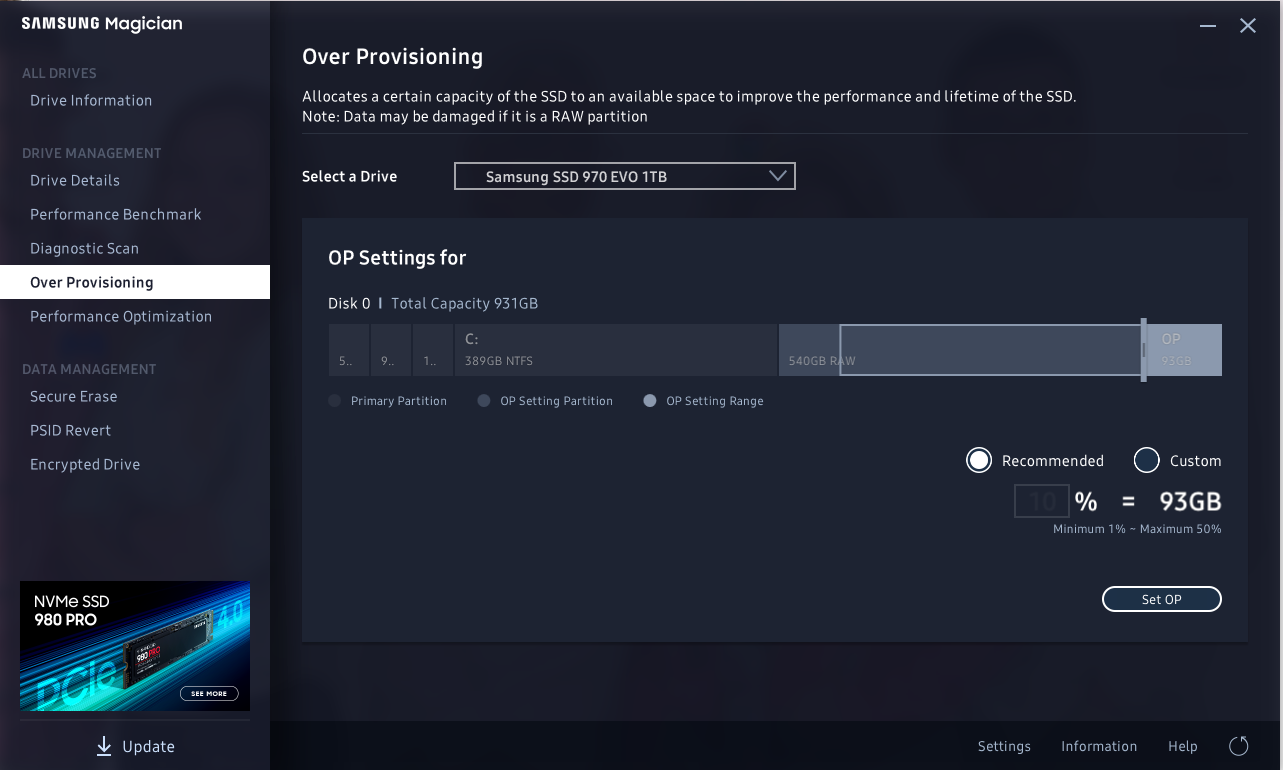Screen dimensions: 1283x770
Task: Open Settings from the bottom bar
Action: [x=1004, y=746]
